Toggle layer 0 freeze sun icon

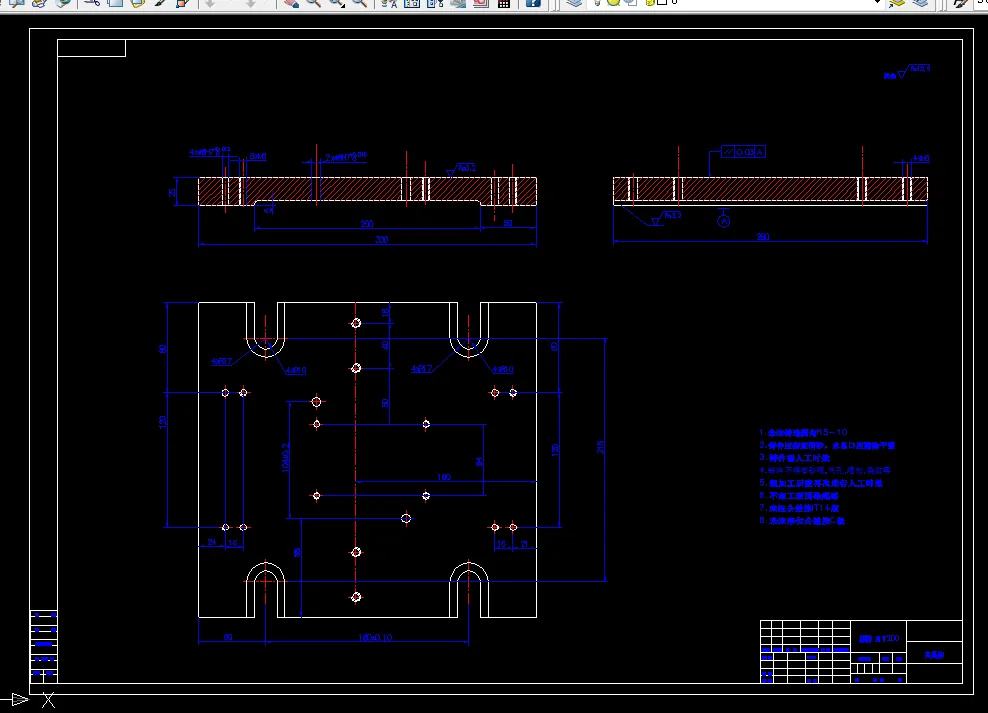[x=613, y=2]
